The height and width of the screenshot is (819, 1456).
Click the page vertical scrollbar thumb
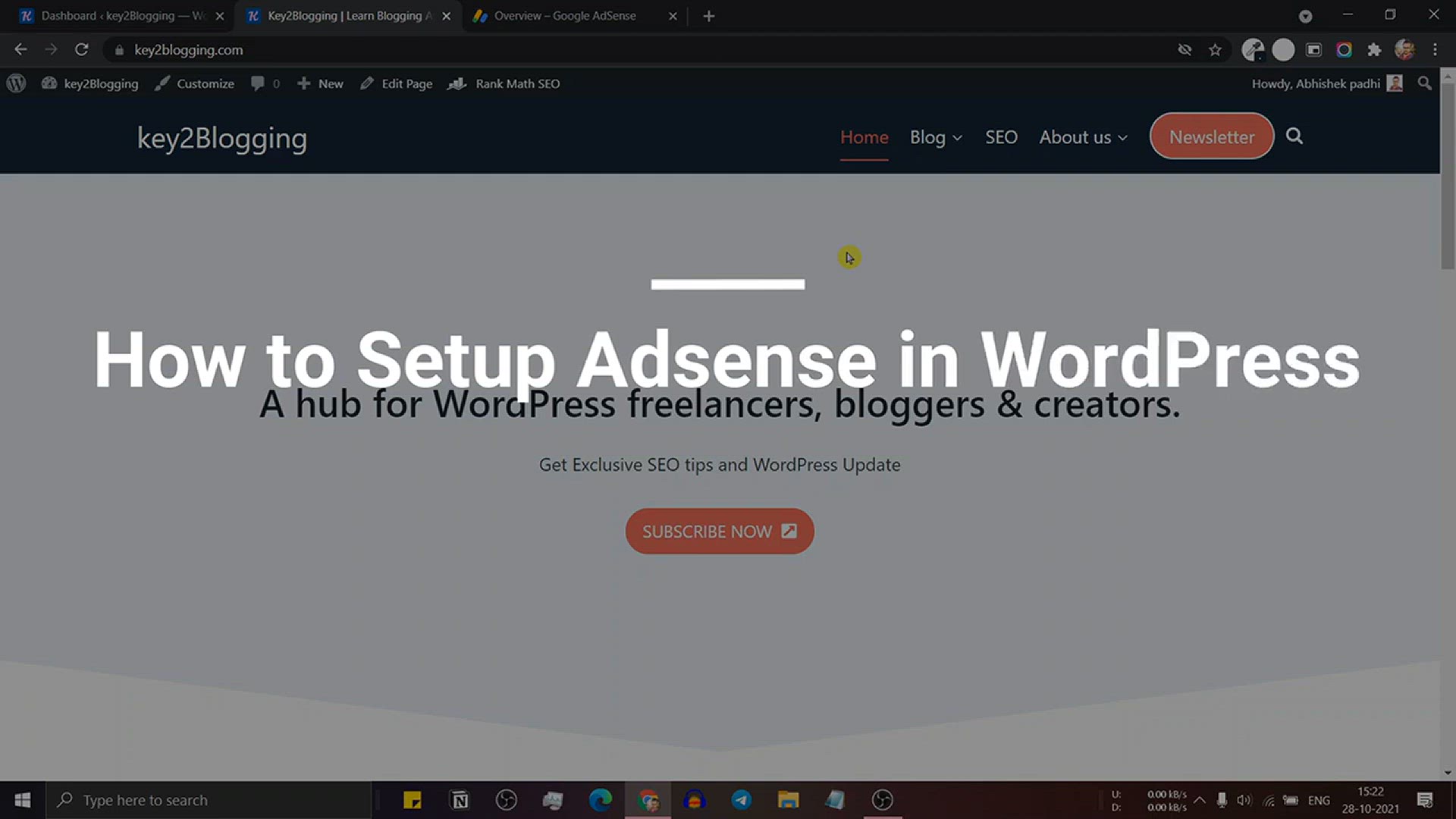1448,174
